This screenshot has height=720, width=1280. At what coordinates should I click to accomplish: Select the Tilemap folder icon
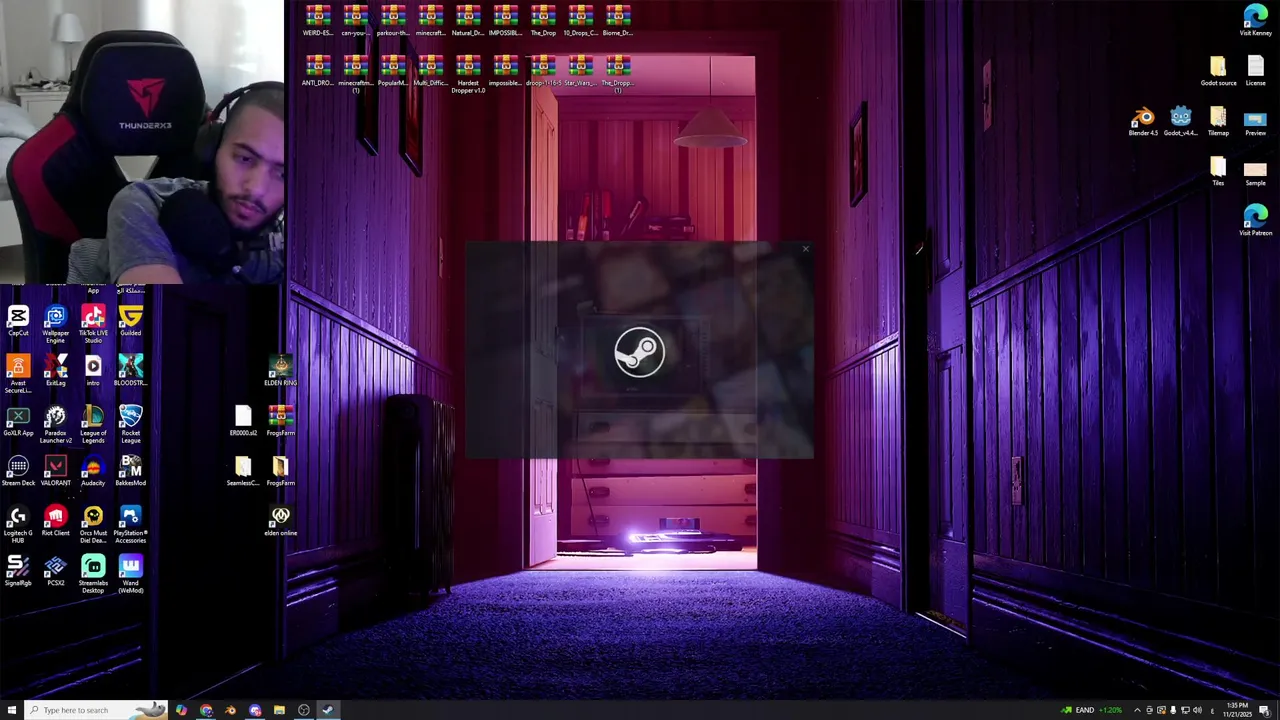pos(1218,121)
